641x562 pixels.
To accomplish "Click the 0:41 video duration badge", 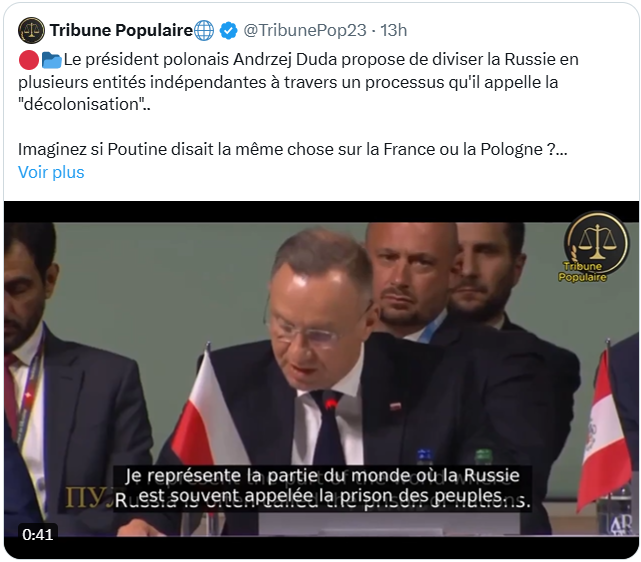I will 38,534.
